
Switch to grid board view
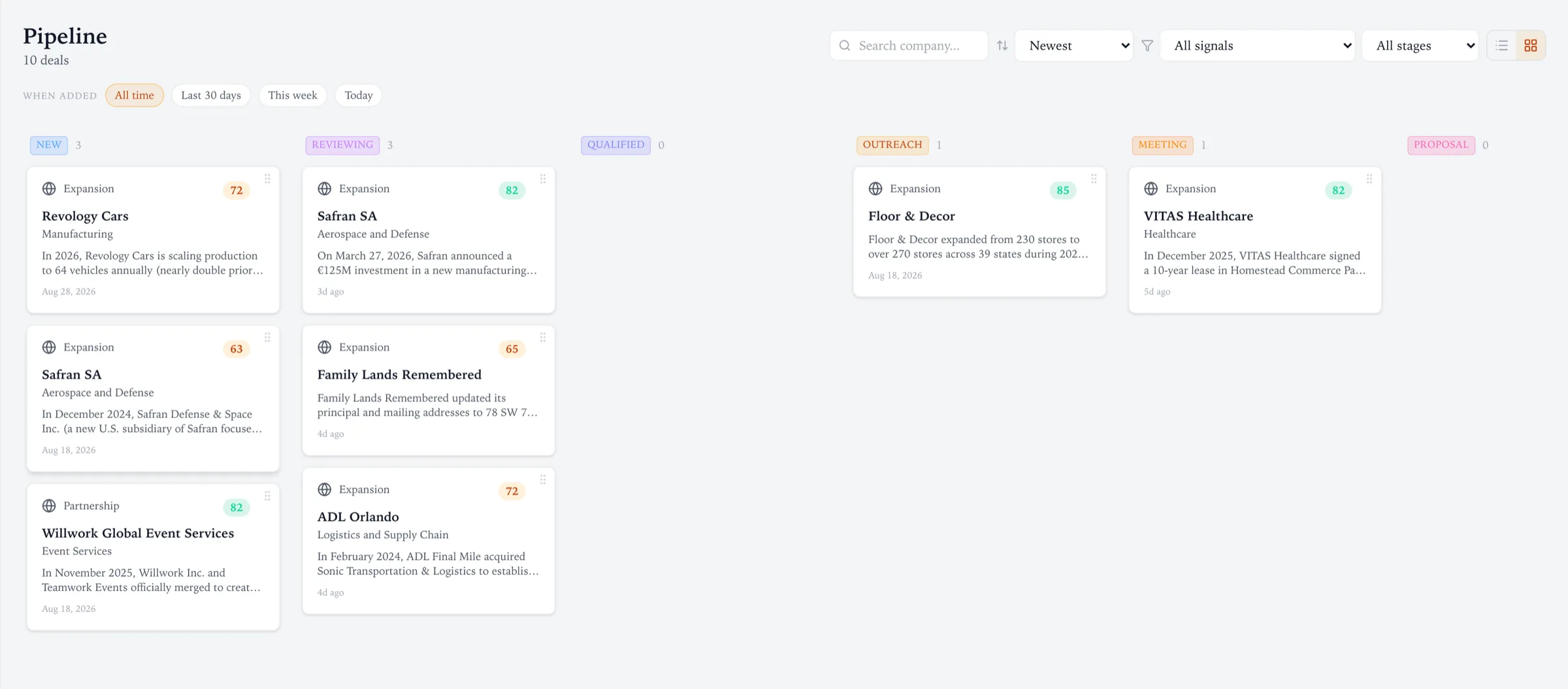pyautogui.click(x=1531, y=46)
